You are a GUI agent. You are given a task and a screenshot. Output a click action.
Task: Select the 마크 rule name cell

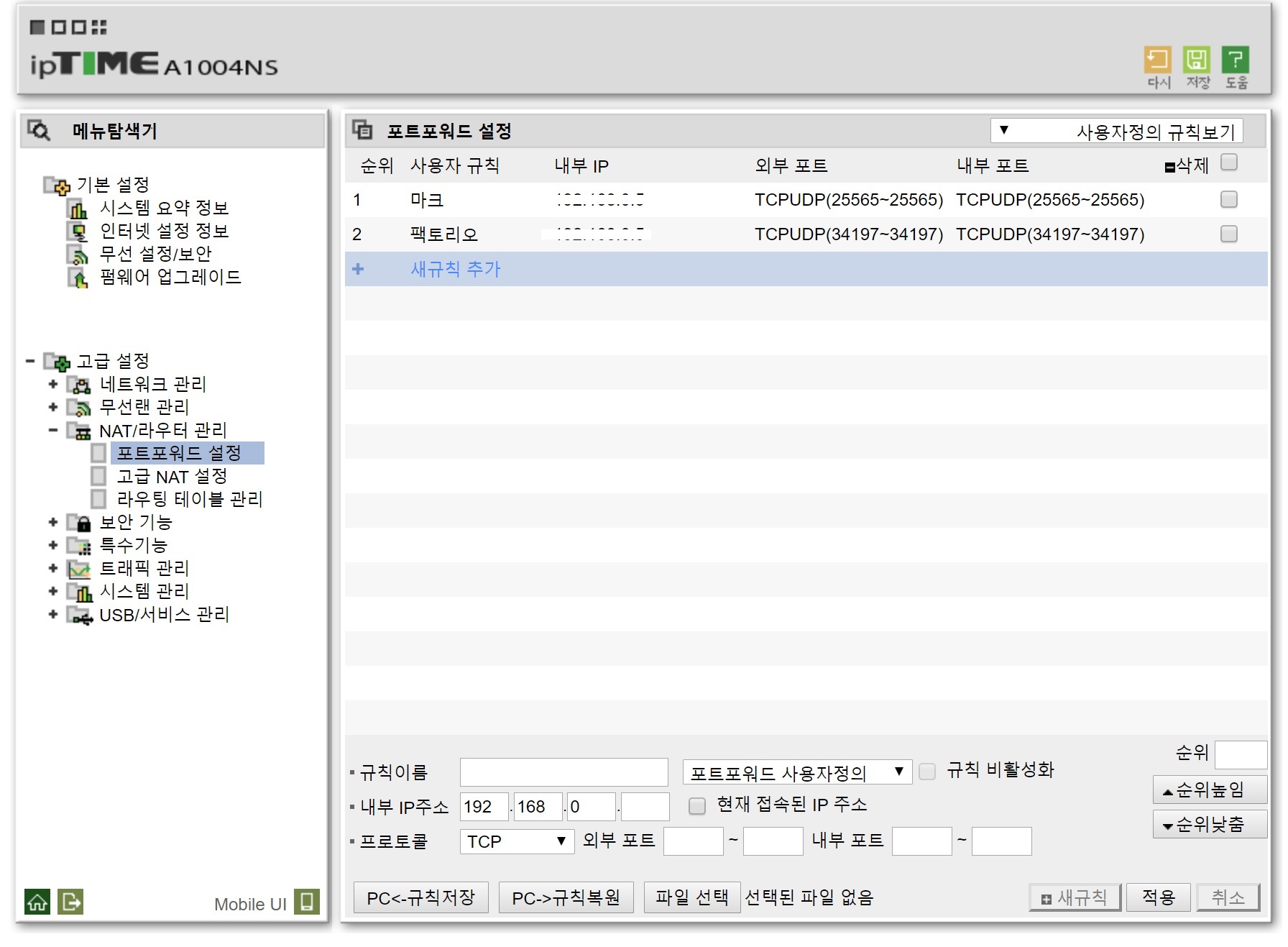click(x=427, y=200)
